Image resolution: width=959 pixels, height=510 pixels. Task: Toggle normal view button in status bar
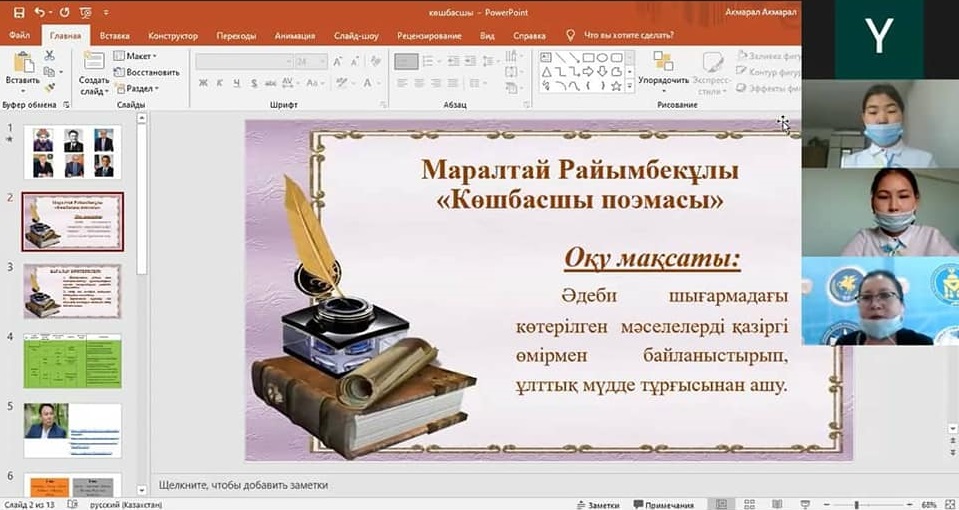click(x=720, y=504)
